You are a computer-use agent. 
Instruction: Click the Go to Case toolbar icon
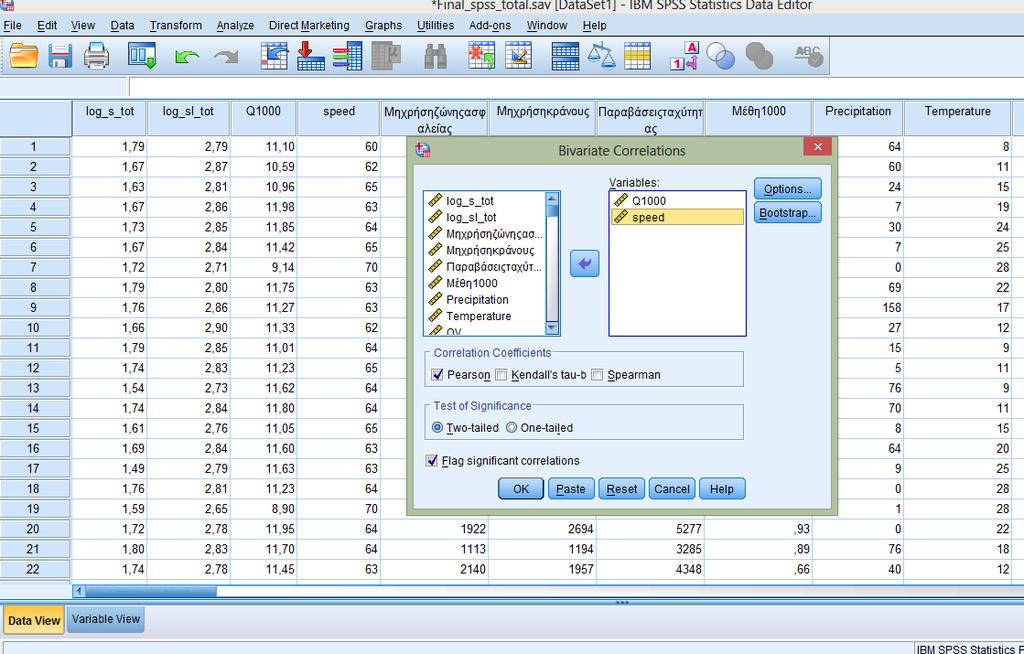point(274,56)
